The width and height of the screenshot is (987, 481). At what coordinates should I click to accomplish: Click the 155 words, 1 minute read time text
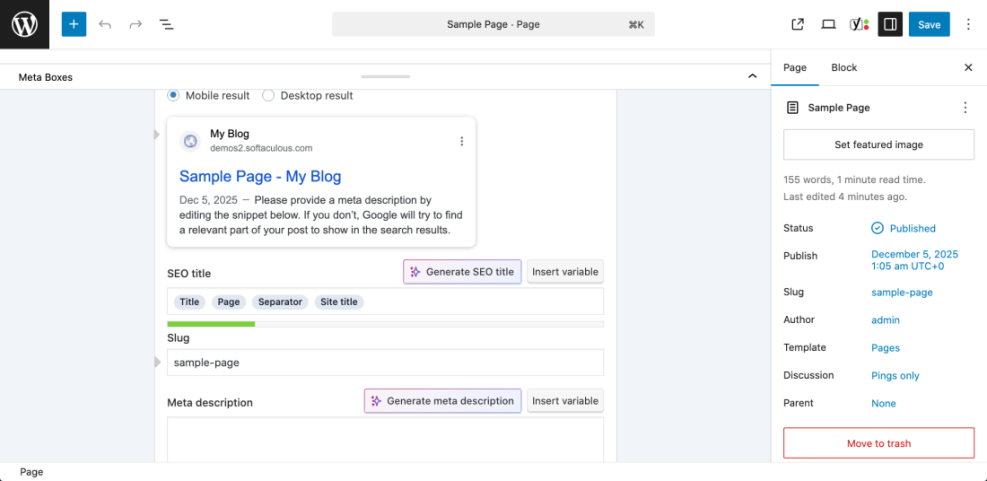pos(855,179)
